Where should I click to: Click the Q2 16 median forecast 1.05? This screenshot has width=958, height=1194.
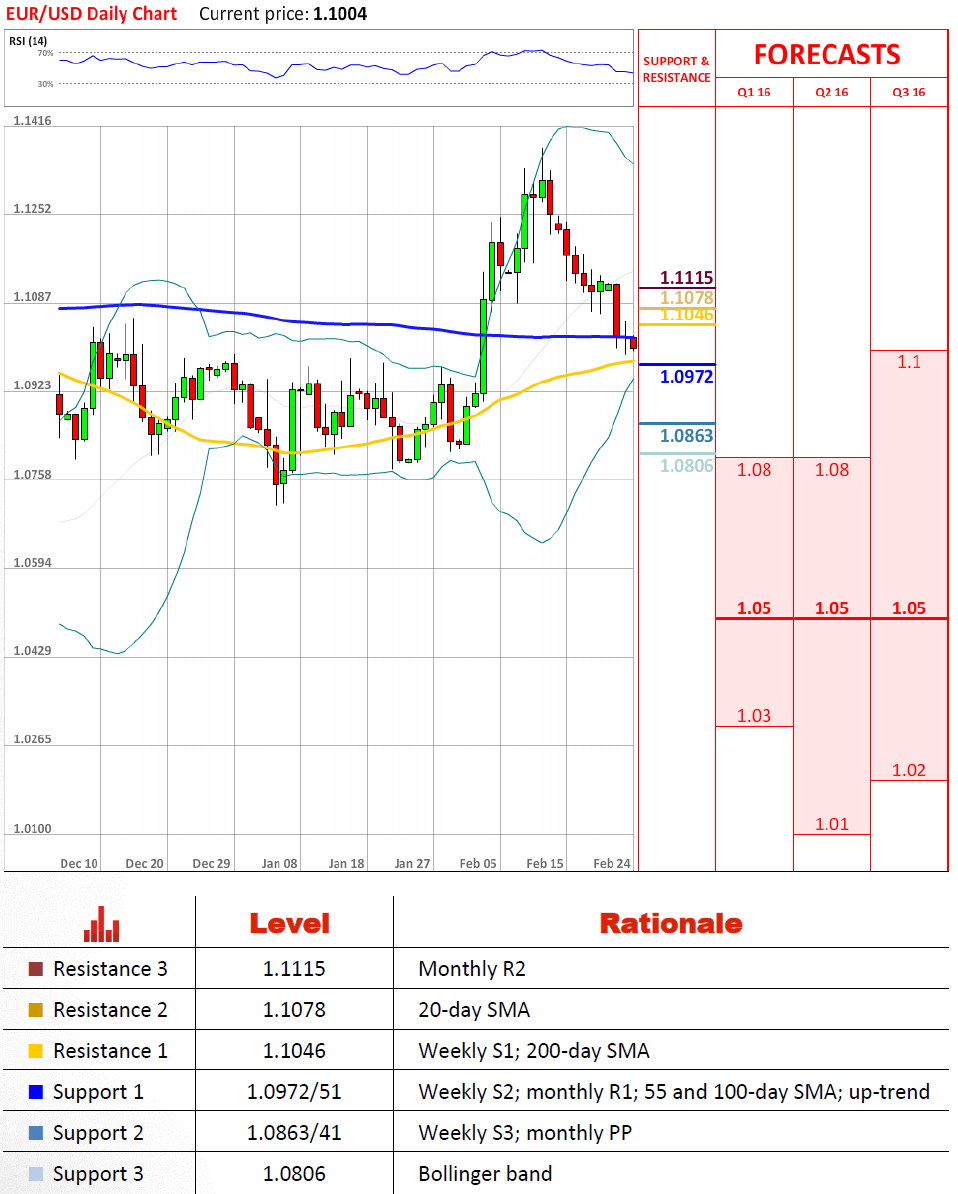coord(832,608)
